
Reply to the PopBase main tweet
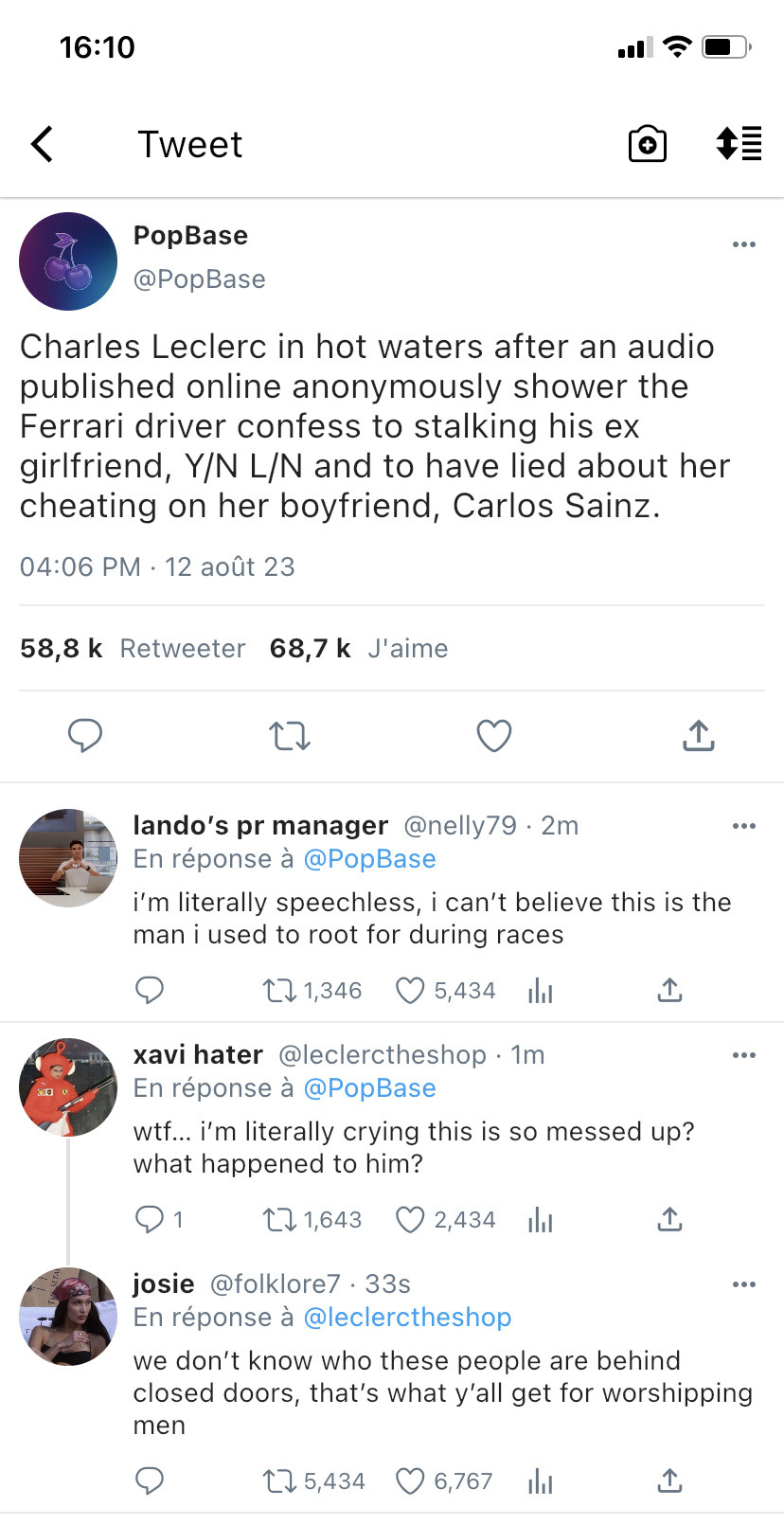point(85,735)
